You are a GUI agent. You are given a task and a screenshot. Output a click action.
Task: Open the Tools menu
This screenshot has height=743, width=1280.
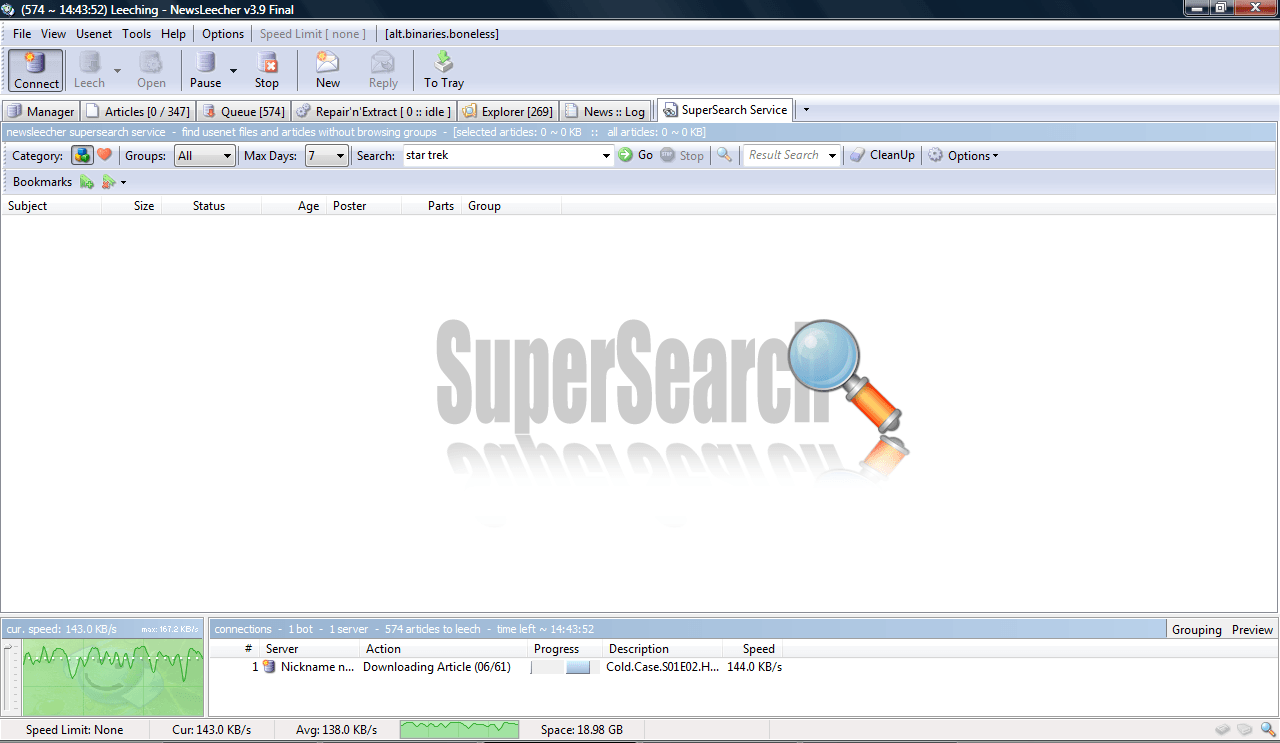(137, 34)
